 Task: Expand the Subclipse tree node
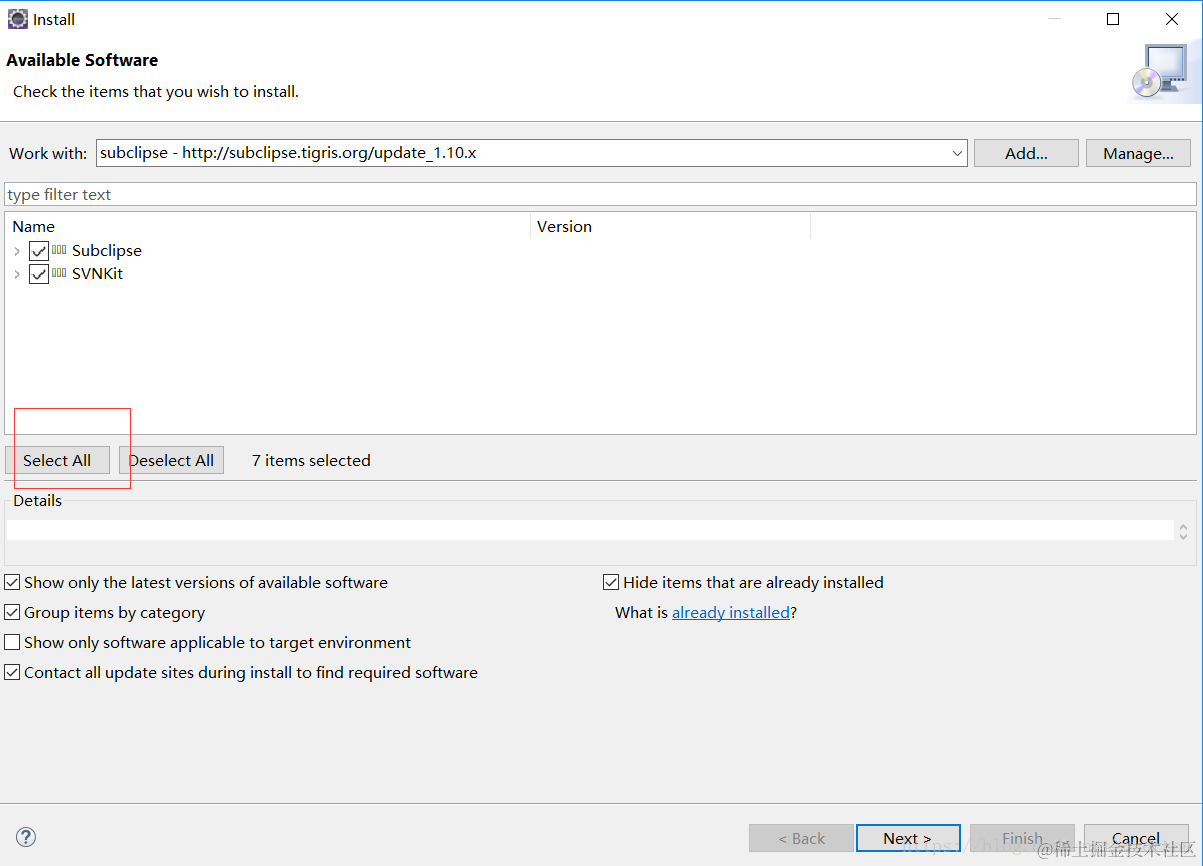pos(17,251)
